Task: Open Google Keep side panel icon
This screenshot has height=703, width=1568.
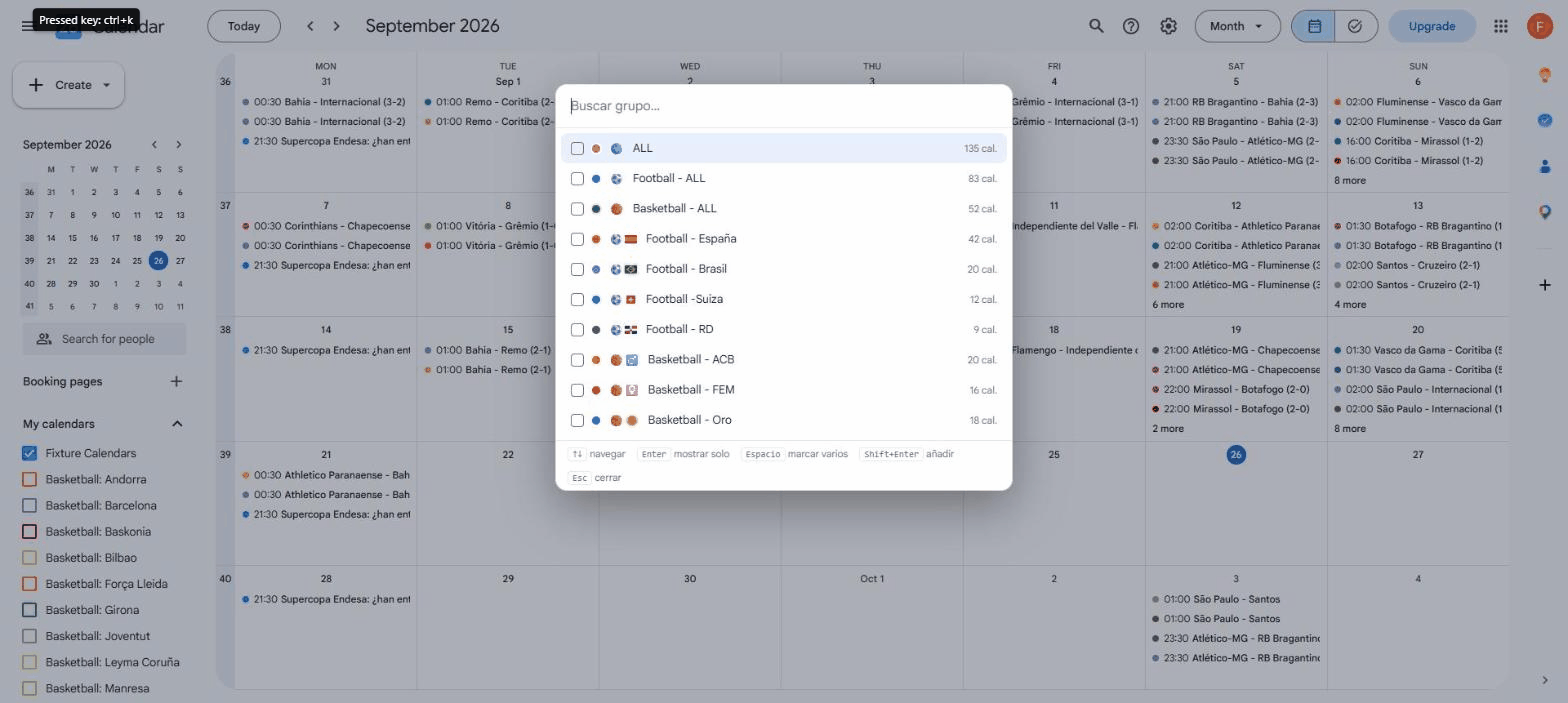Action: click(x=1545, y=75)
